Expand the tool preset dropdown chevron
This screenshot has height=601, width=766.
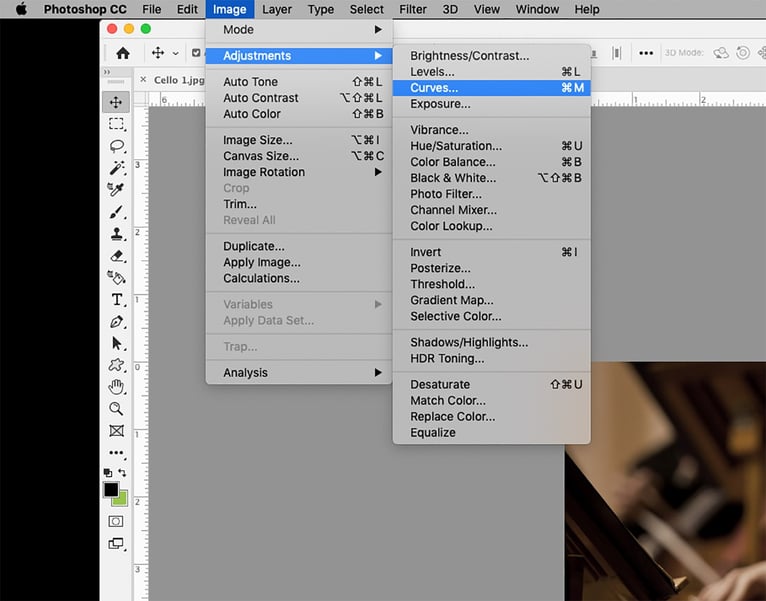coord(175,53)
